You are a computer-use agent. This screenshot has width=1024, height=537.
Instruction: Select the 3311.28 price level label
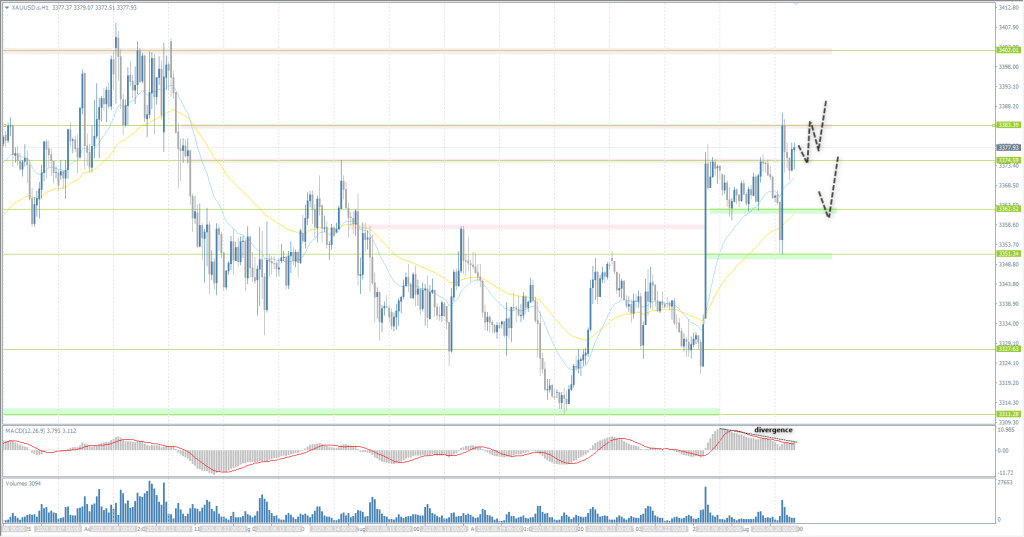[1007, 413]
